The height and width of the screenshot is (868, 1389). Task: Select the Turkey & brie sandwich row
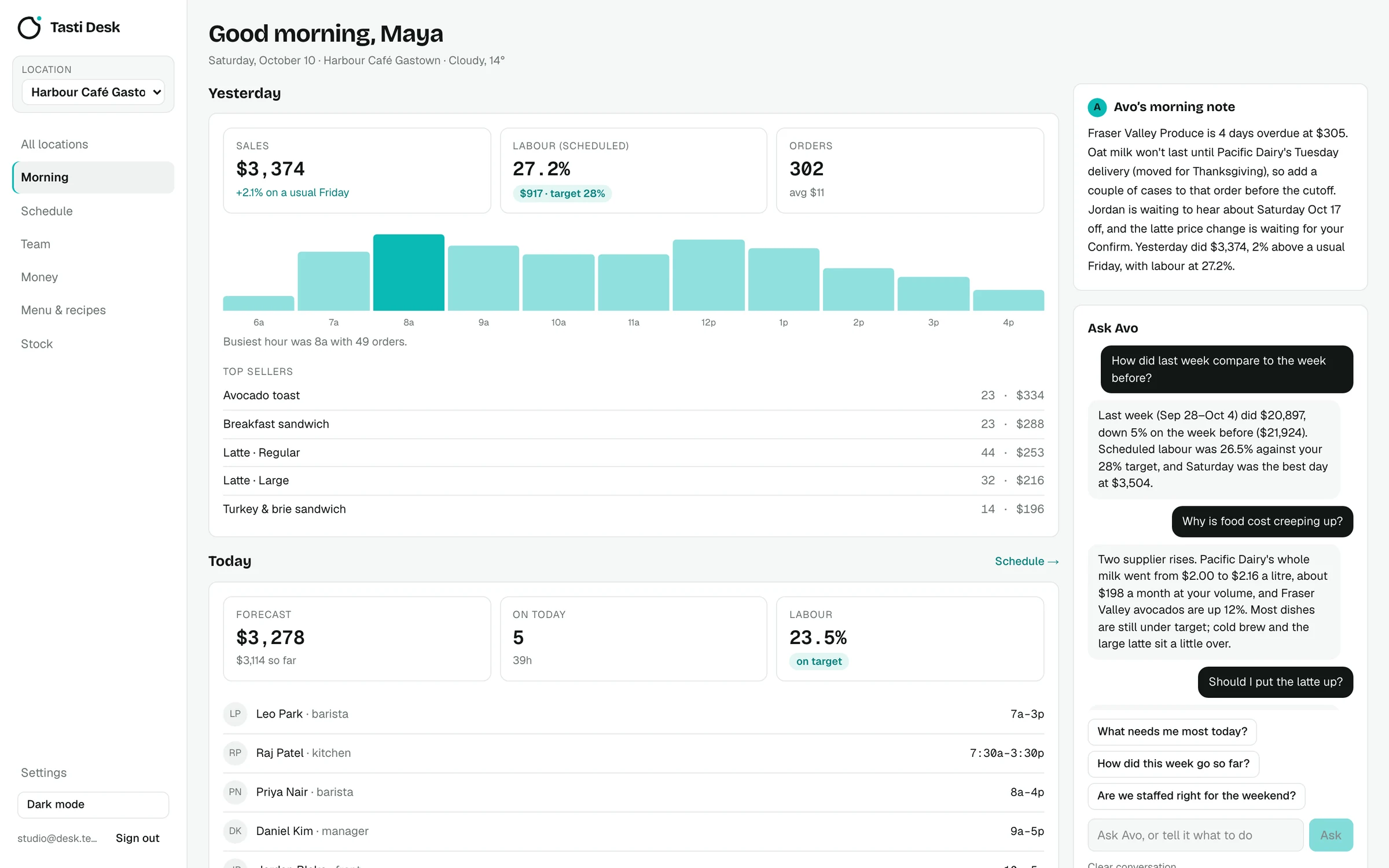[x=633, y=509]
